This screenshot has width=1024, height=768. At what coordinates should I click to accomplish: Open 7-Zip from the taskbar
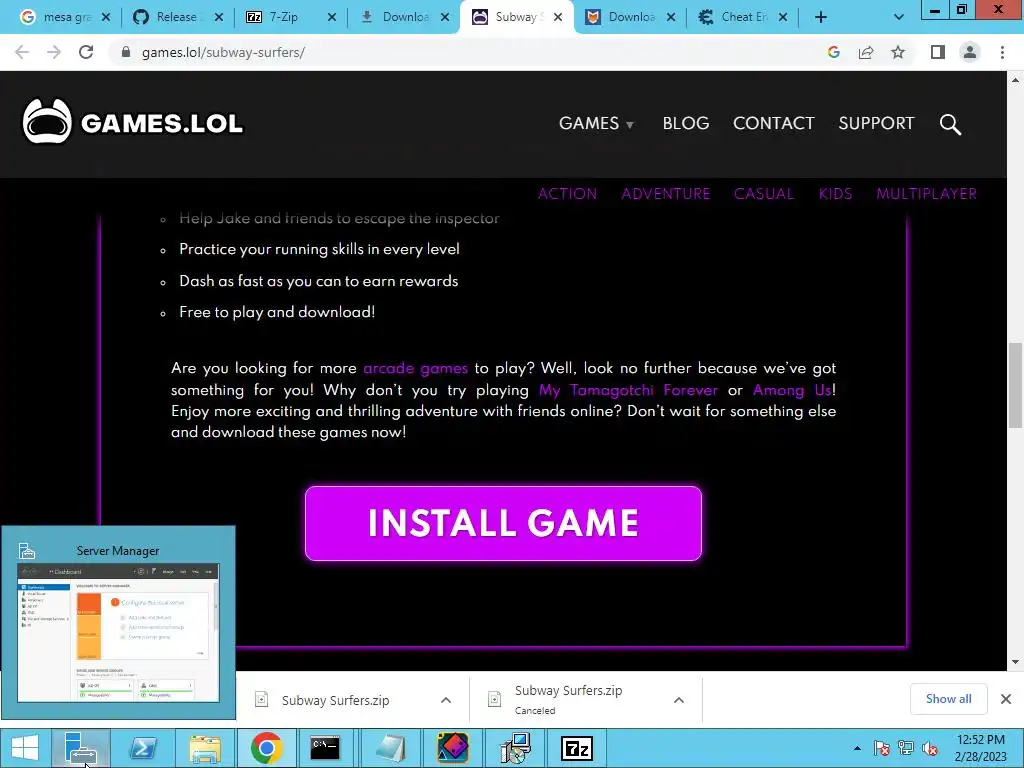click(577, 748)
